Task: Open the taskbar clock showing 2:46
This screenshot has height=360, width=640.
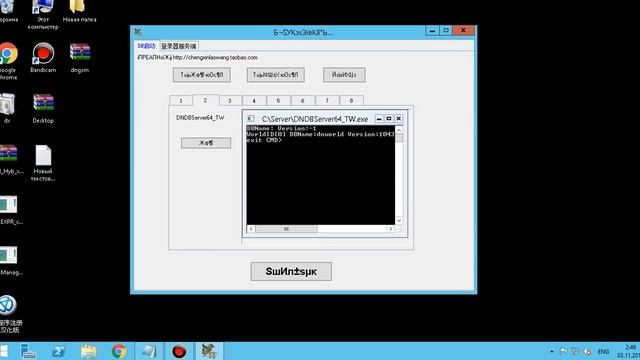Action: tap(629, 351)
